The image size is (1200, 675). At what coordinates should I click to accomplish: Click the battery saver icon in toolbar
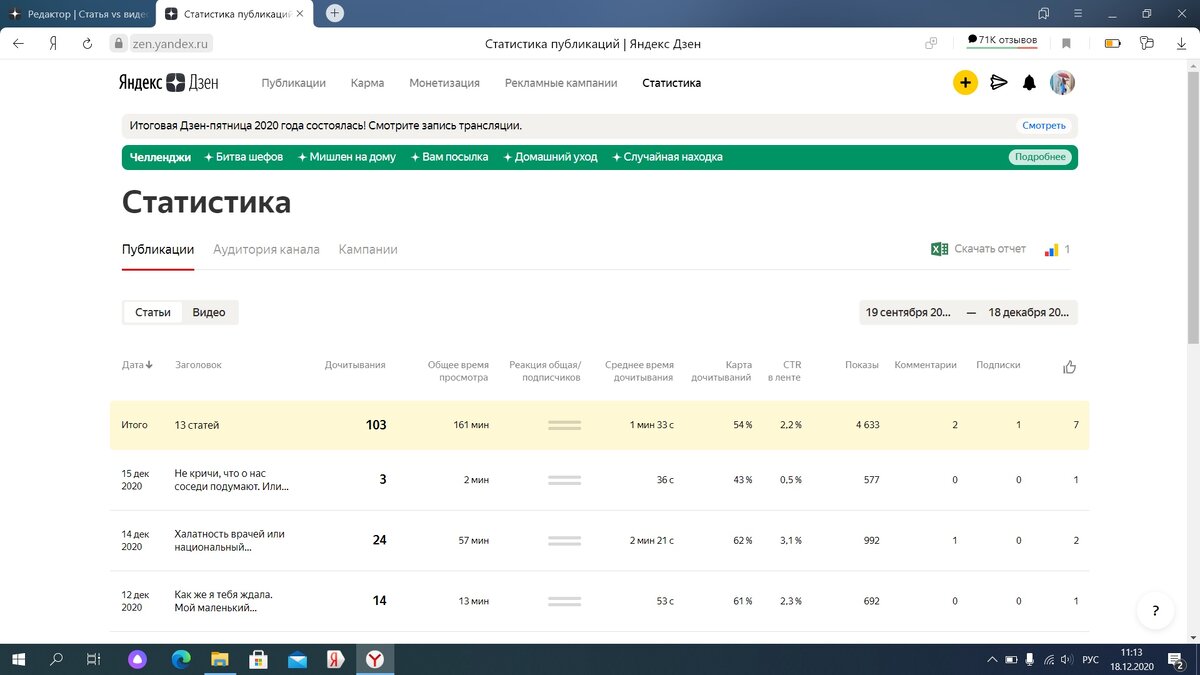coord(1112,43)
